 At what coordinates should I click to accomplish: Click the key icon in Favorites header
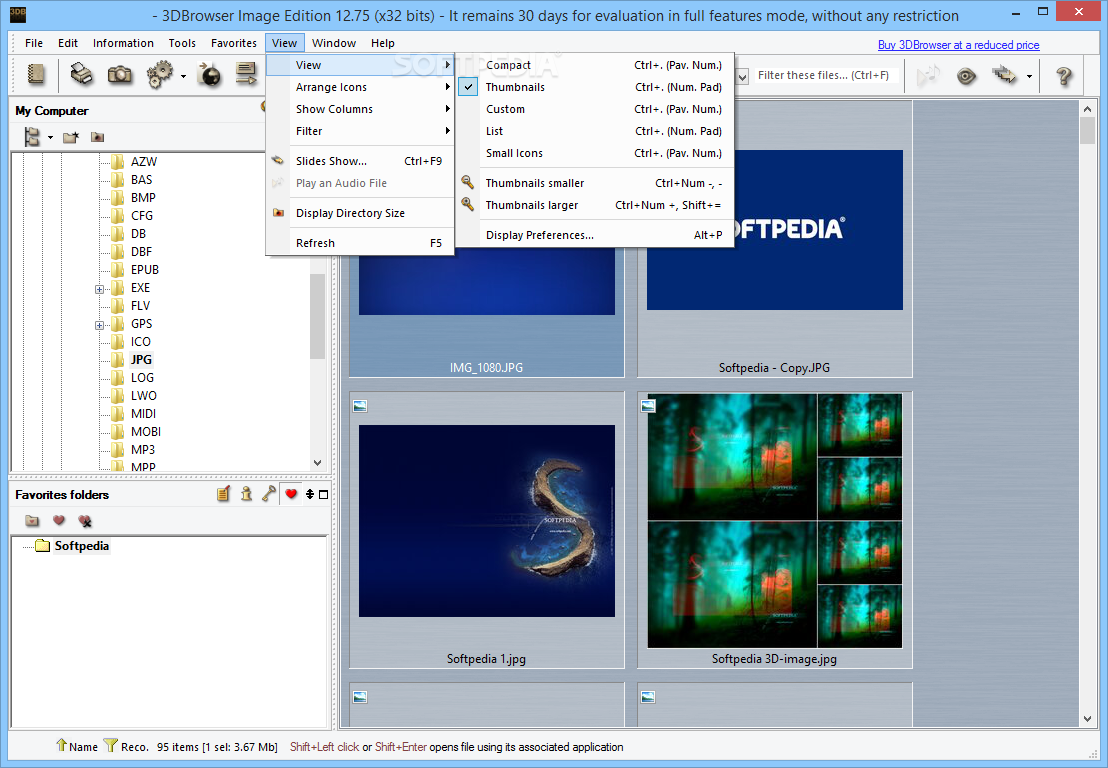click(x=269, y=494)
